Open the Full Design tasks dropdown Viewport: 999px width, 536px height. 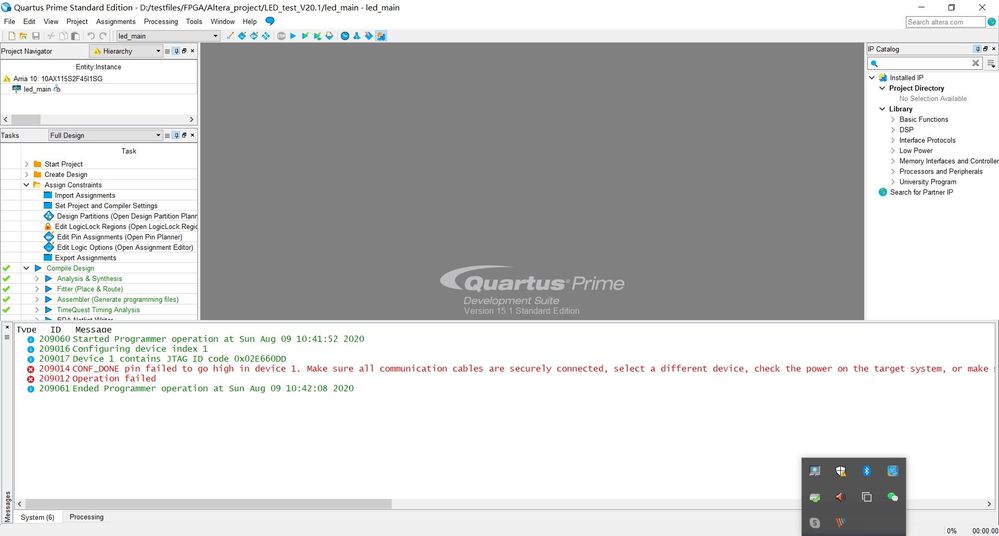[158, 135]
